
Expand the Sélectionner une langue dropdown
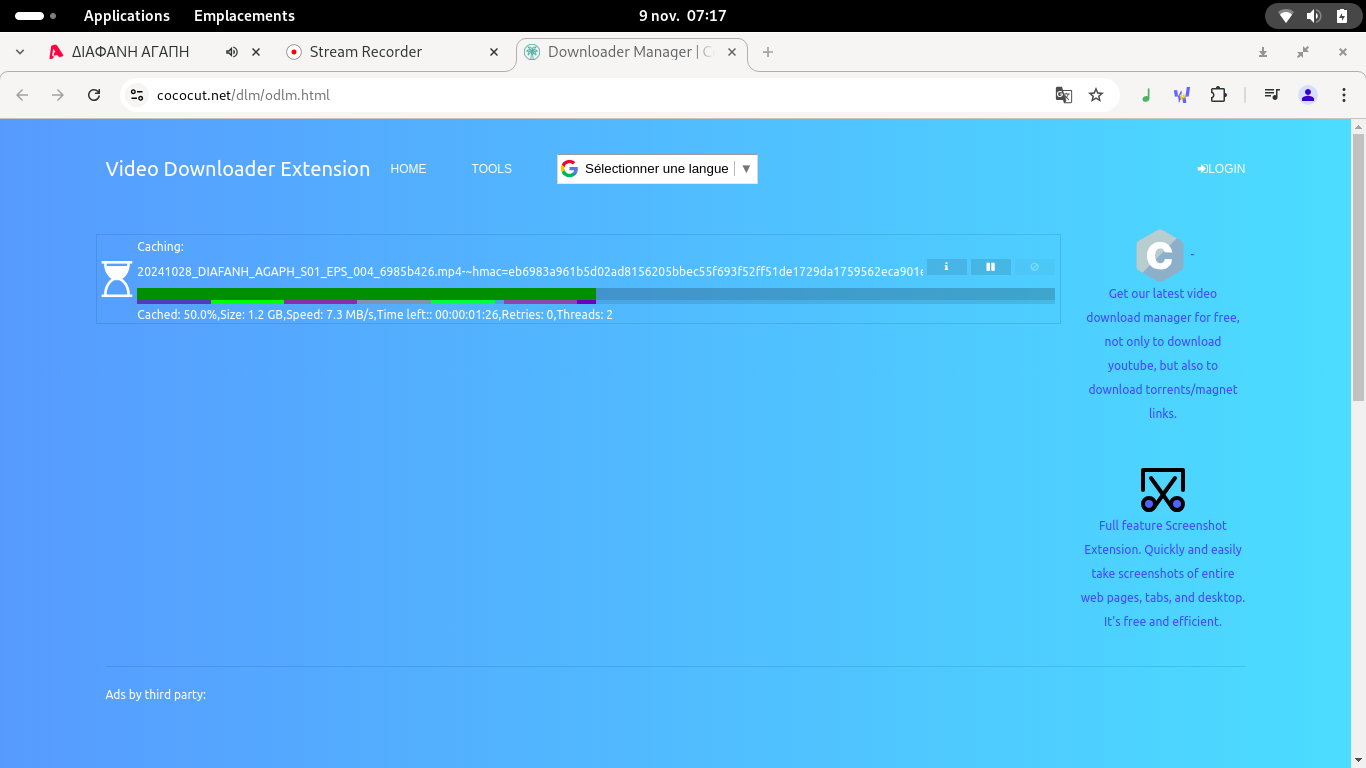[657, 169]
